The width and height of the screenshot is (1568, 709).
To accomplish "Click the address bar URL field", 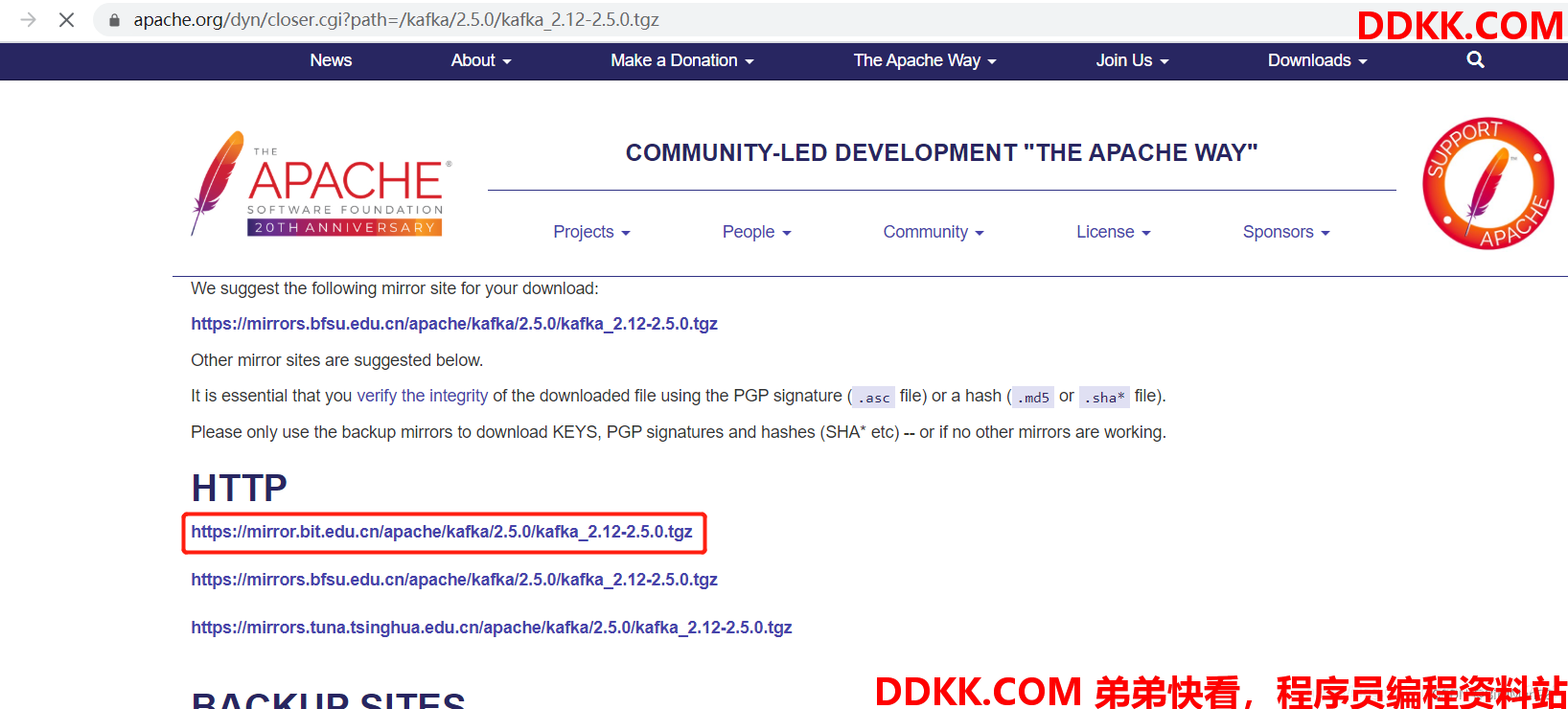I will [x=728, y=20].
